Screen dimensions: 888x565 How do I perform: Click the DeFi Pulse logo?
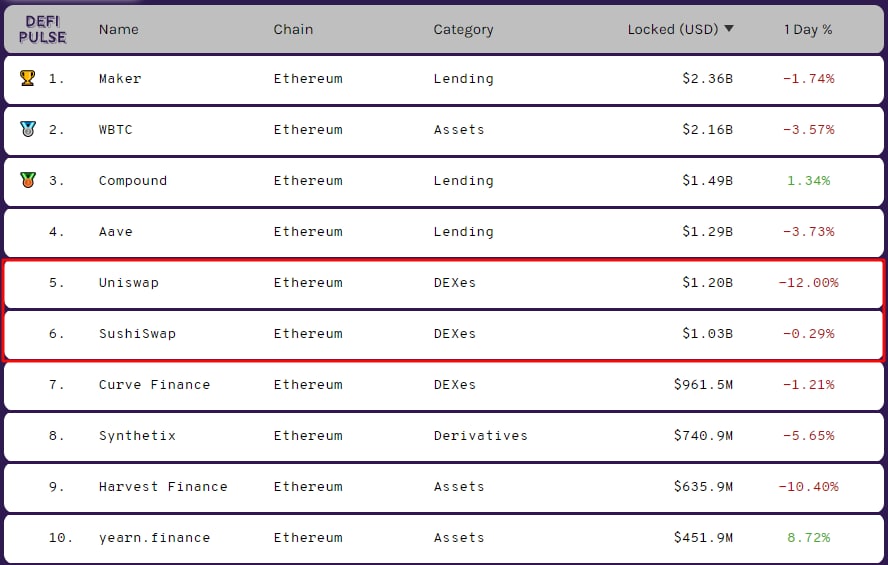[x=42, y=29]
